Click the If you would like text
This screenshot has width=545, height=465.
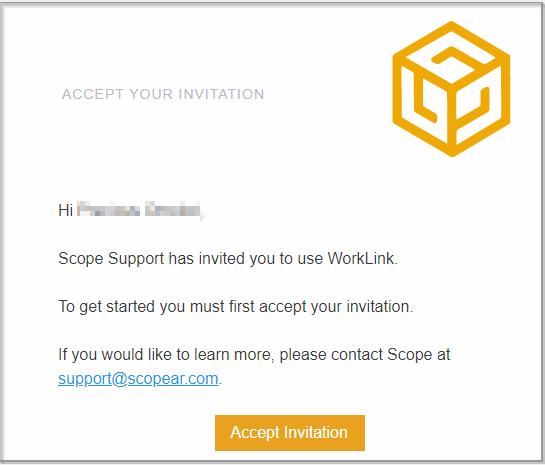click(115, 355)
